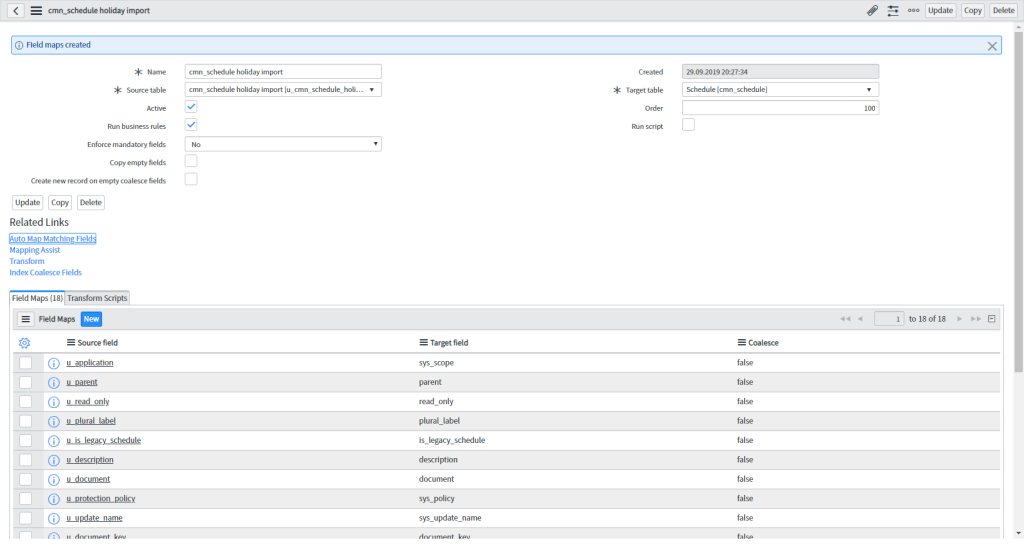1024x555 pixels.
Task: Click the back arrow icon in header
Action: coord(16,10)
